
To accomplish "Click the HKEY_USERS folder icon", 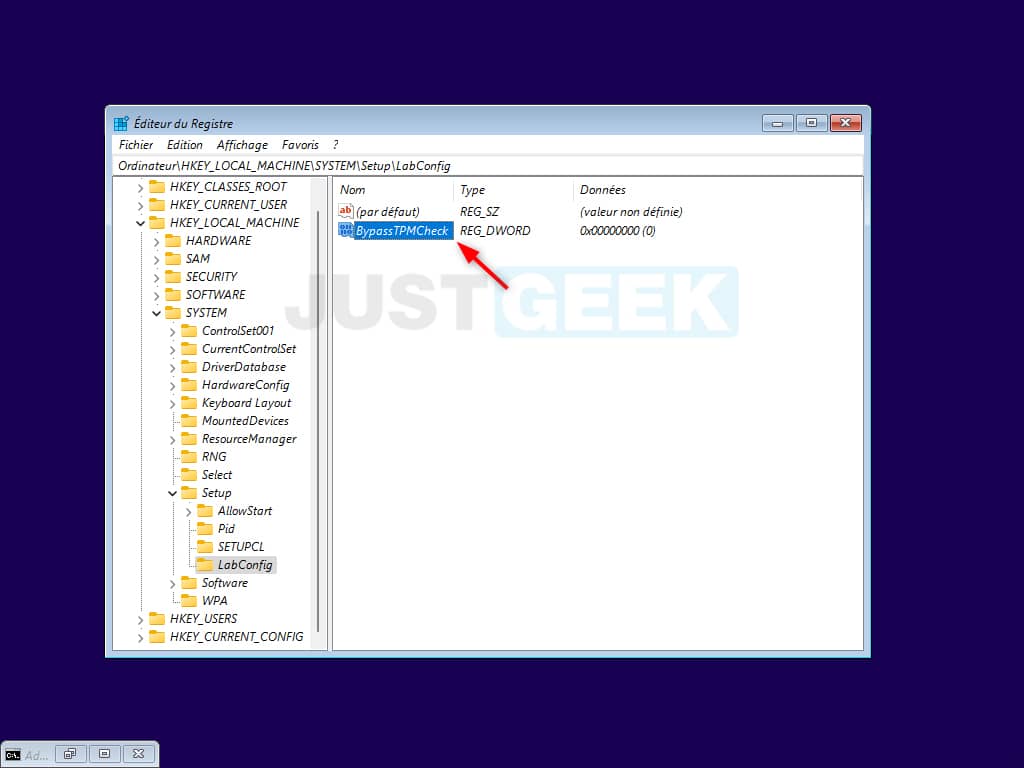I will click(157, 618).
